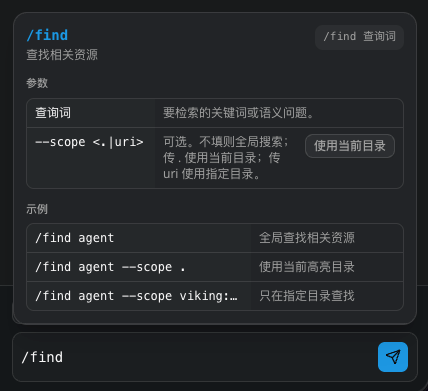Click the blue /find command heading
The width and height of the screenshot is (428, 391).
[x=47, y=35]
